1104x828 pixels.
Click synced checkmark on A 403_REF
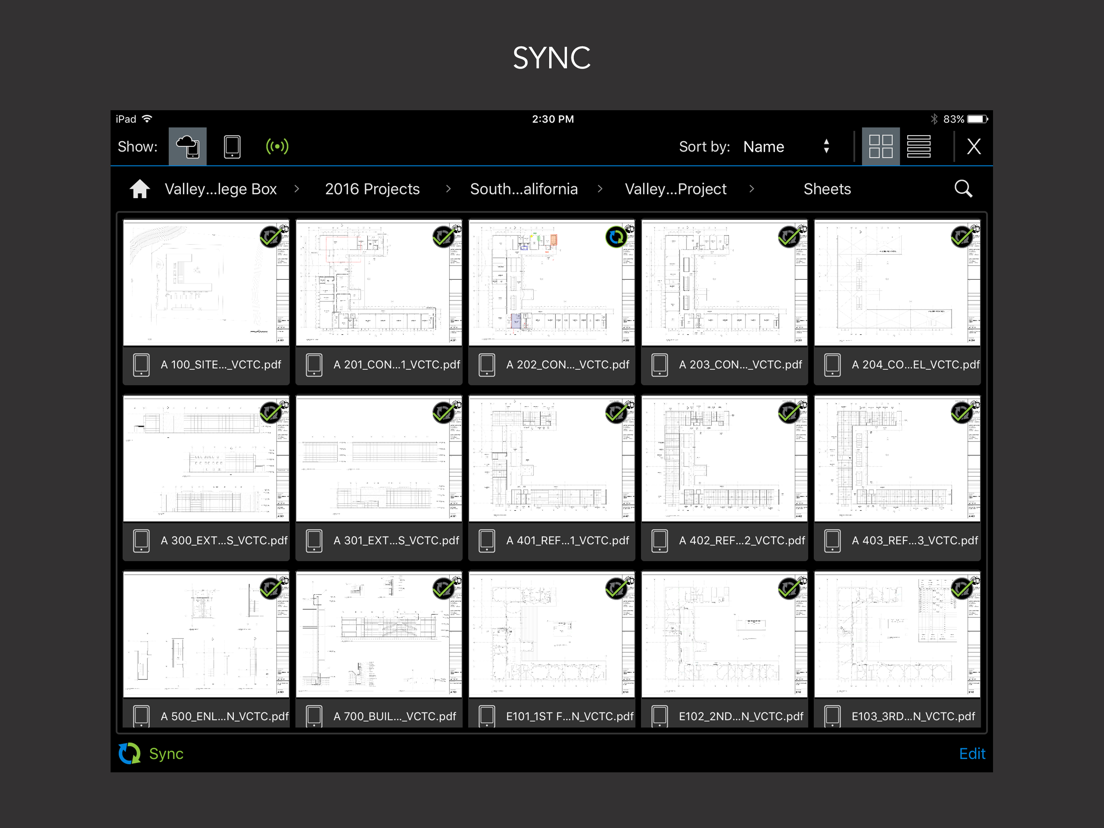point(962,413)
